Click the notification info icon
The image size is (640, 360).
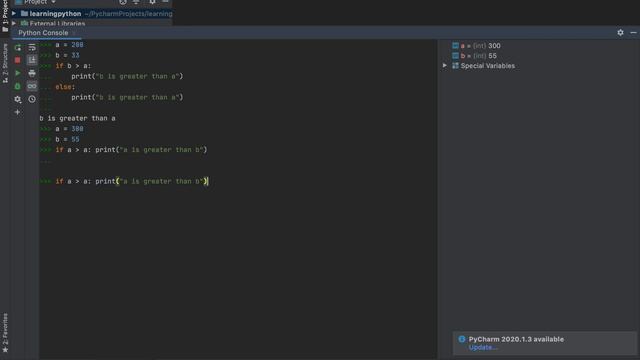[x=462, y=339]
